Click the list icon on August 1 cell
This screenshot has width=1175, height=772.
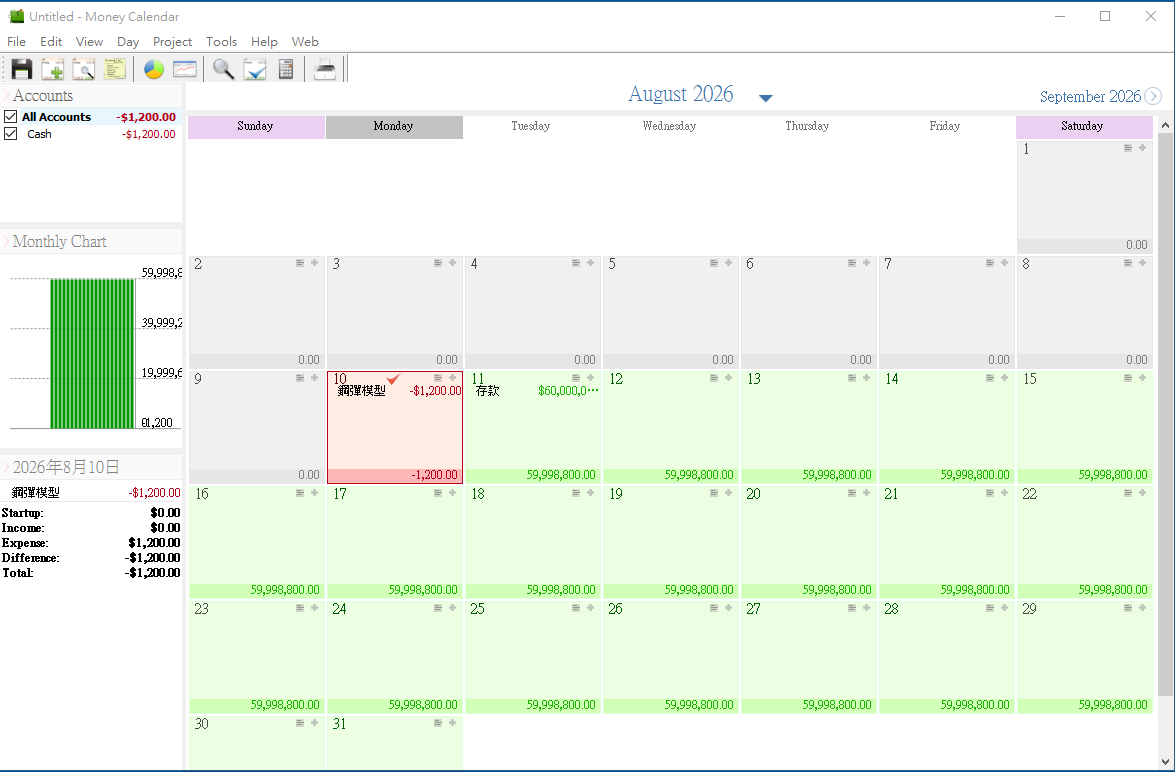(x=1128, y=148)
